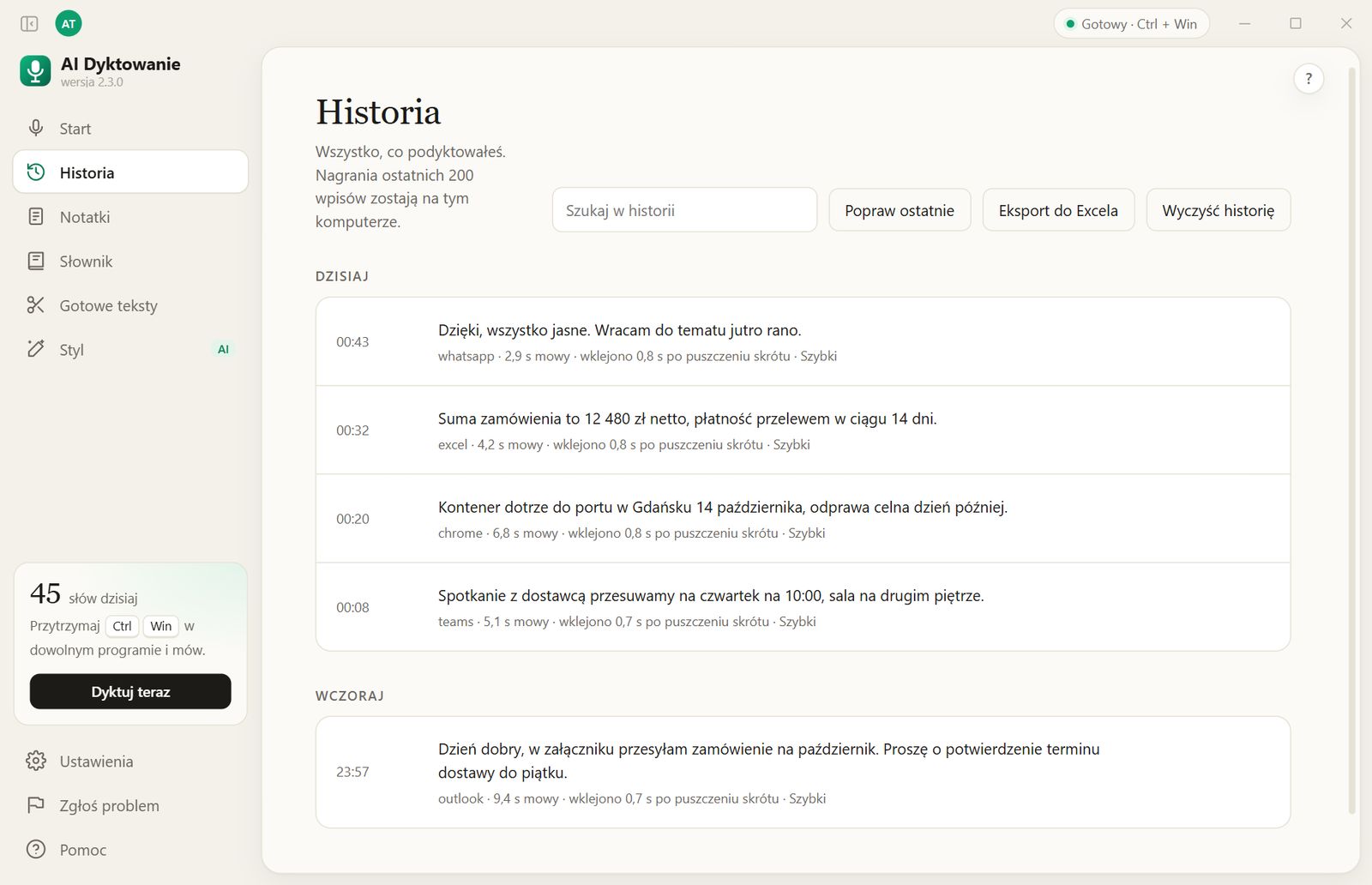Open the Słownik book icon
Viewport: 1372px width, 885px height.
click(x=36, y=262)
